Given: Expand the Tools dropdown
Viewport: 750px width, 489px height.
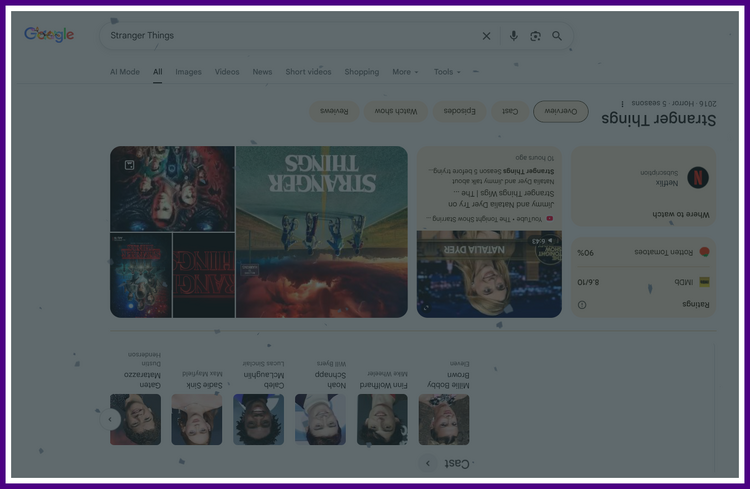Looking at the screenshot, I should point(447,72).
